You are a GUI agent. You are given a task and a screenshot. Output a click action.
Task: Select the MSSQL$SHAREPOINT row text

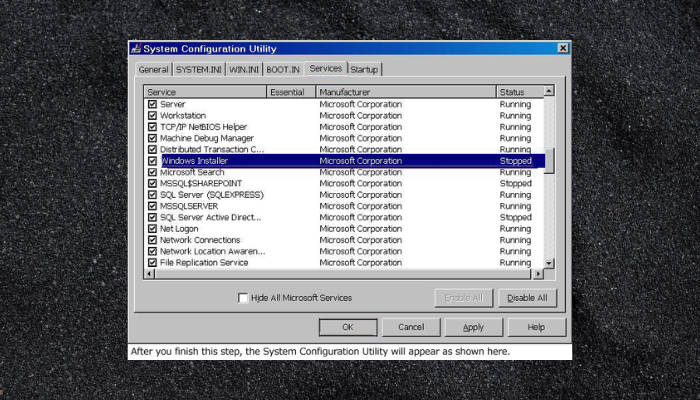pyautogui.click(x=201, y=183)
